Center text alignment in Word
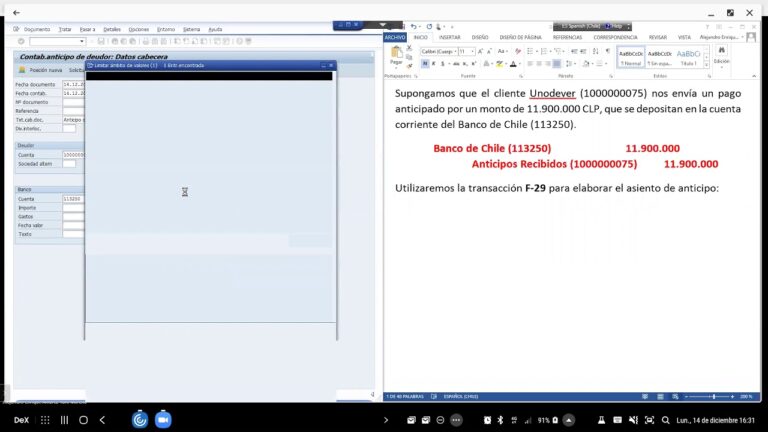 coord(539,64)
